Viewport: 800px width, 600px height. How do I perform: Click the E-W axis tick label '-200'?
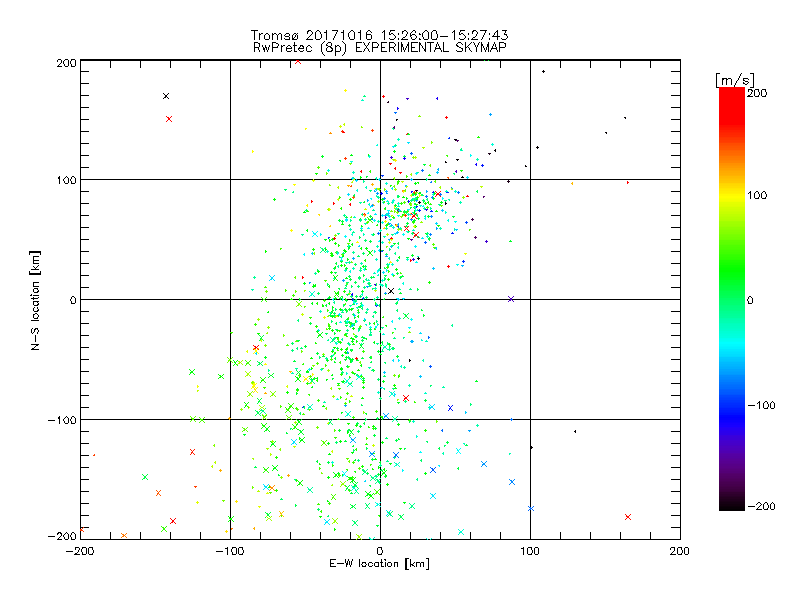[x=80, y=551]
